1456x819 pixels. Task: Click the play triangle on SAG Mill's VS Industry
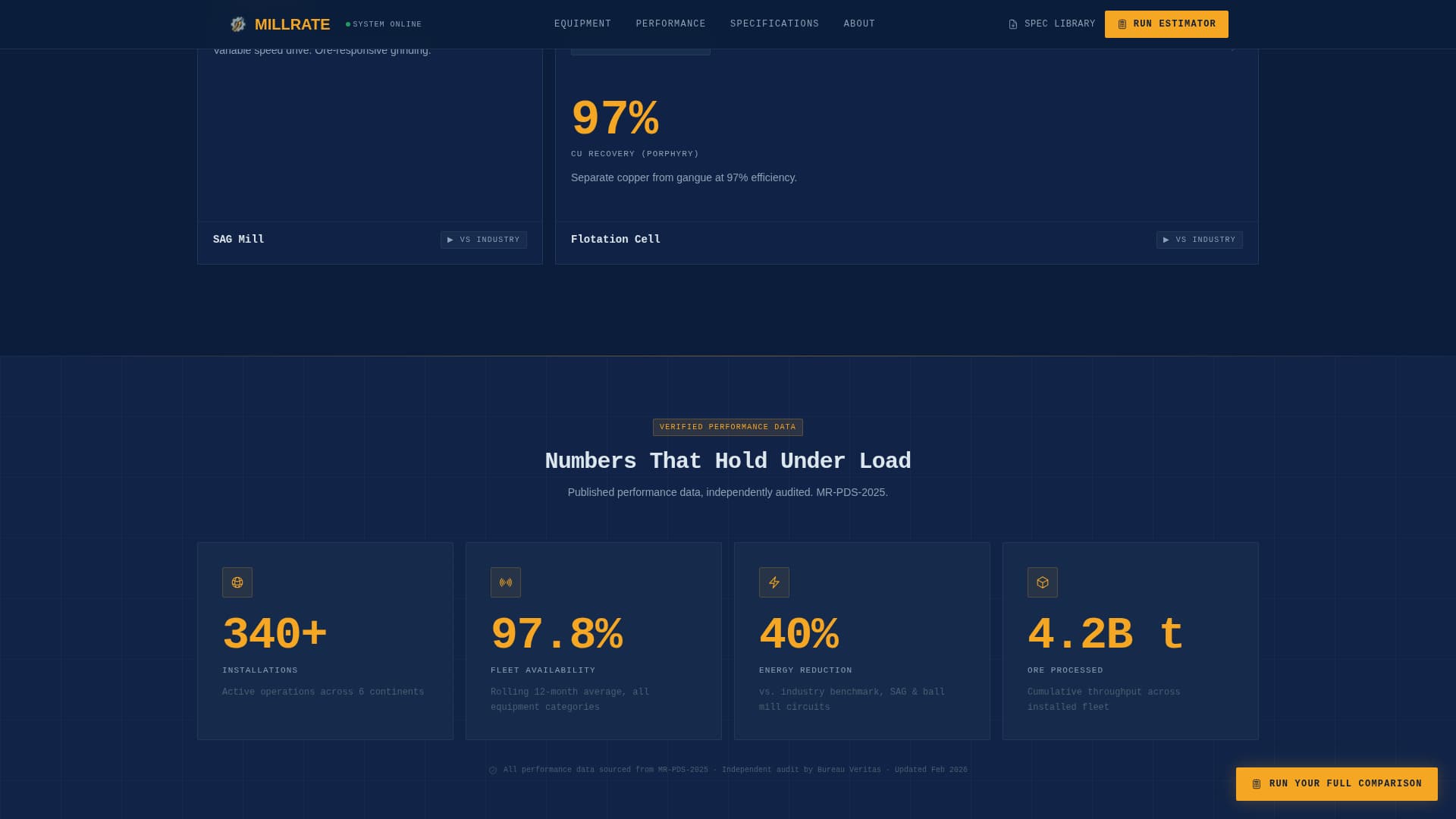[450, 240]
